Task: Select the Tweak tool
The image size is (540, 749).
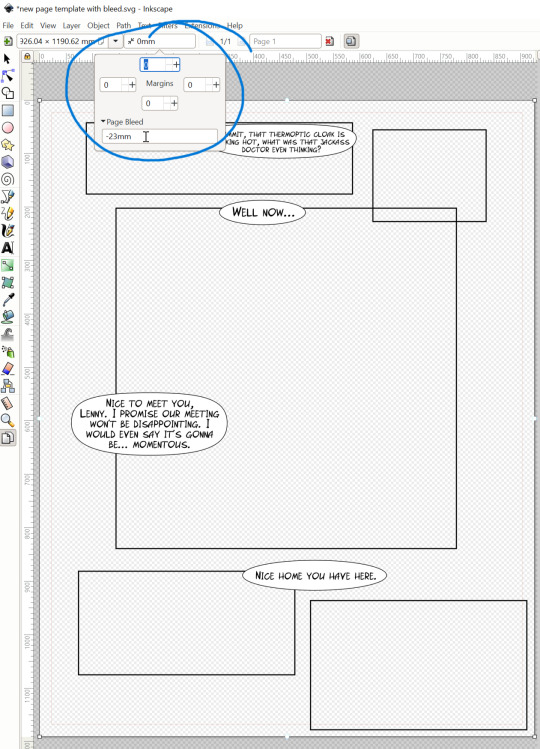Action: pos(7,334)
